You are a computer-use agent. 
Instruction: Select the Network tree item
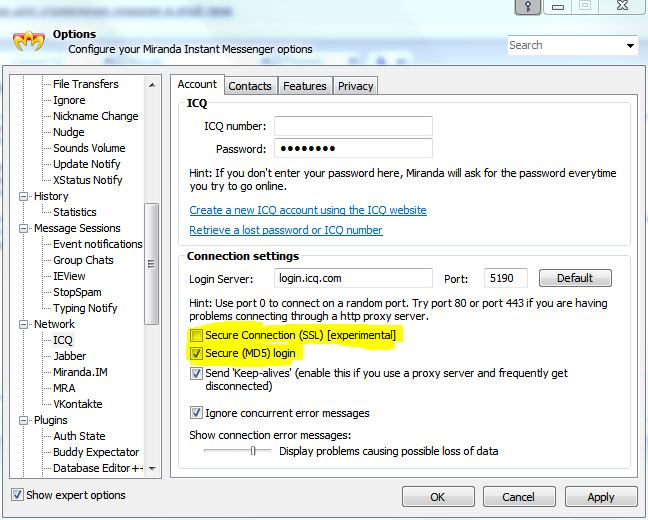(x=54, y=324)
